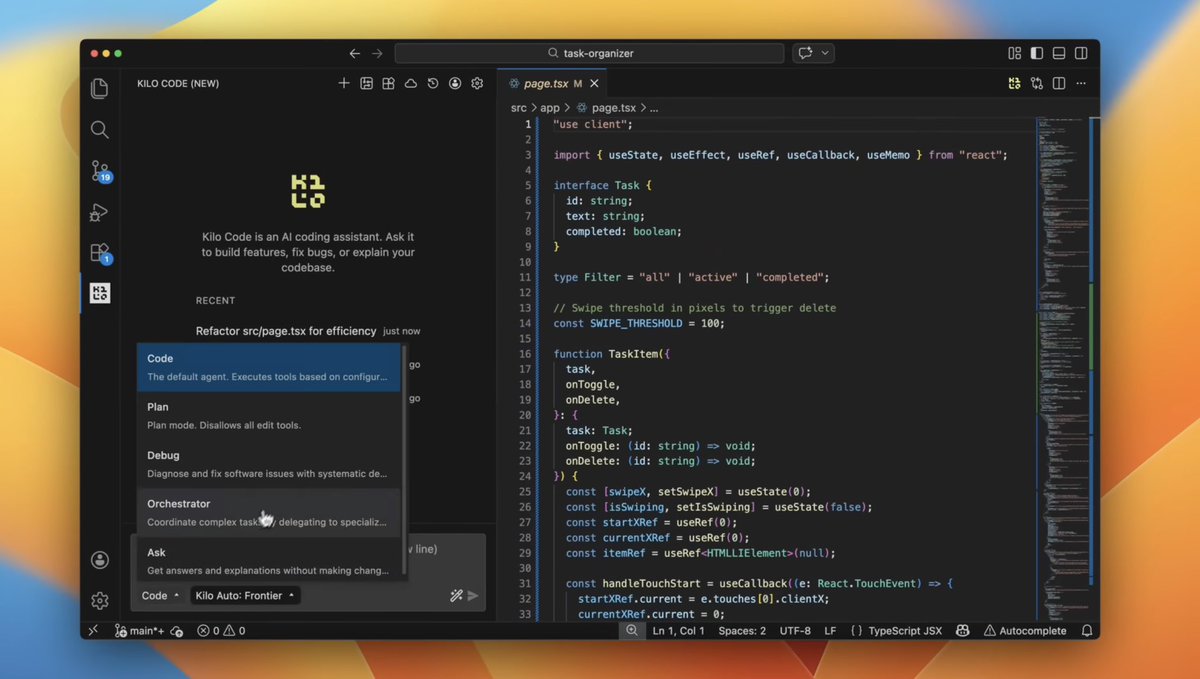Open Source Control from activity bar

pos(99,171)
